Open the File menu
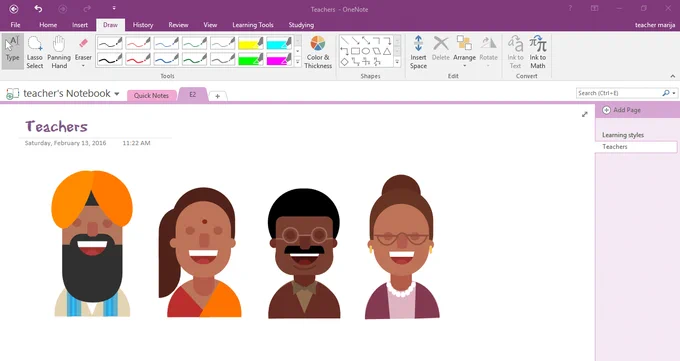 tap(15, 25)
